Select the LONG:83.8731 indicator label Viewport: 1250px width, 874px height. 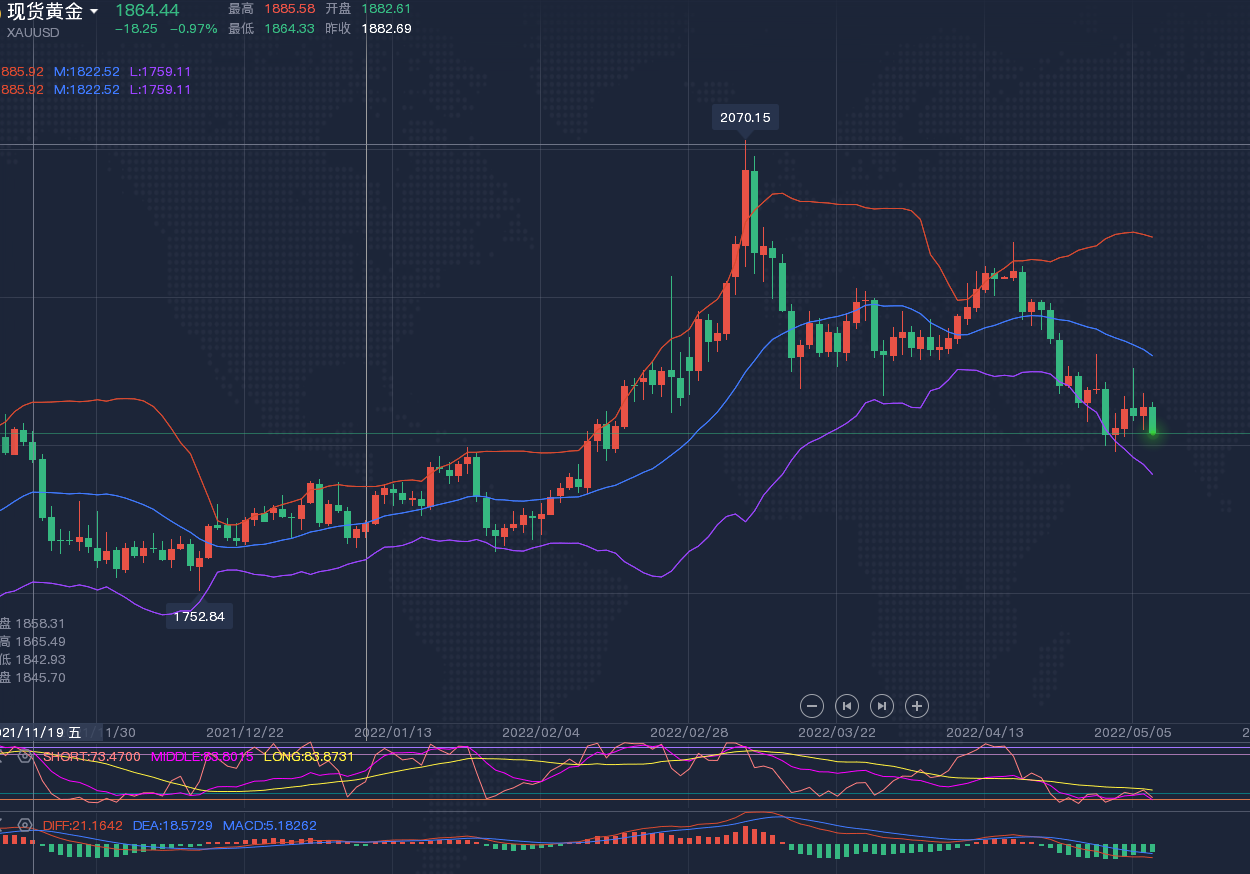308,757
